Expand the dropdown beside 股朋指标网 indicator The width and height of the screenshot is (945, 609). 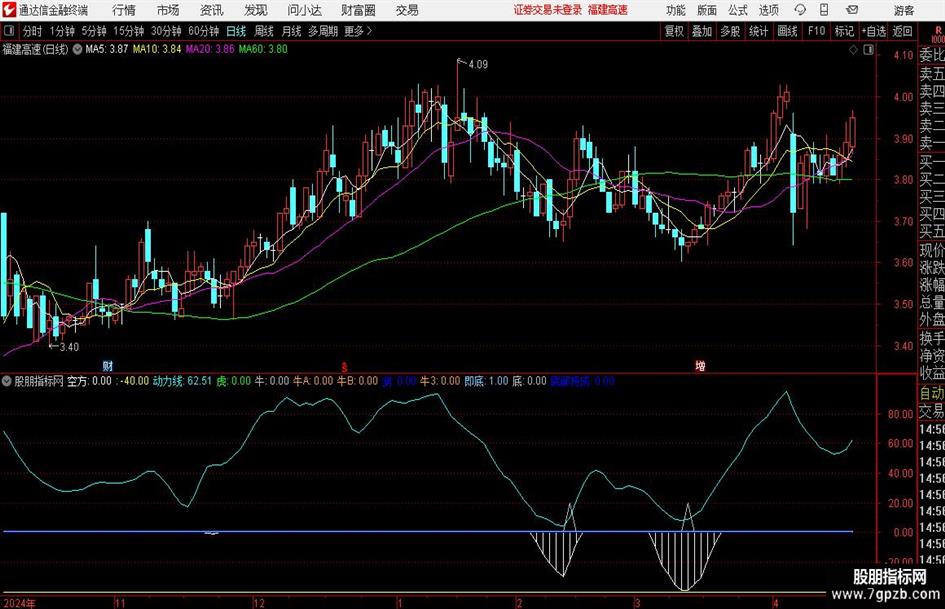point(7,381)
